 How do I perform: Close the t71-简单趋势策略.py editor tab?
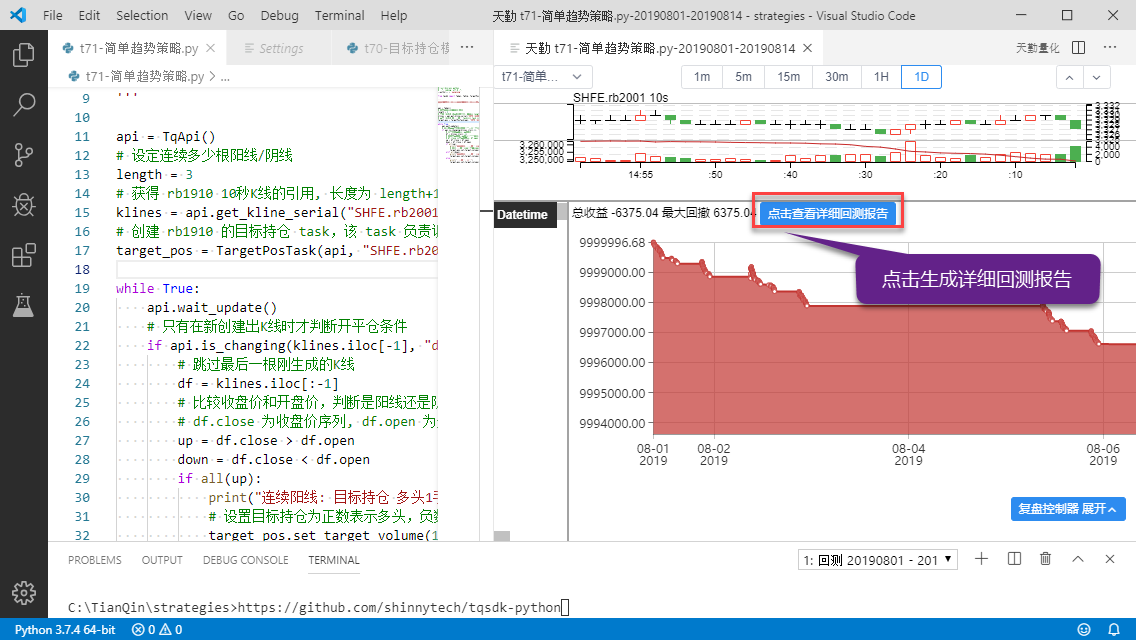(x=211, y=48)
